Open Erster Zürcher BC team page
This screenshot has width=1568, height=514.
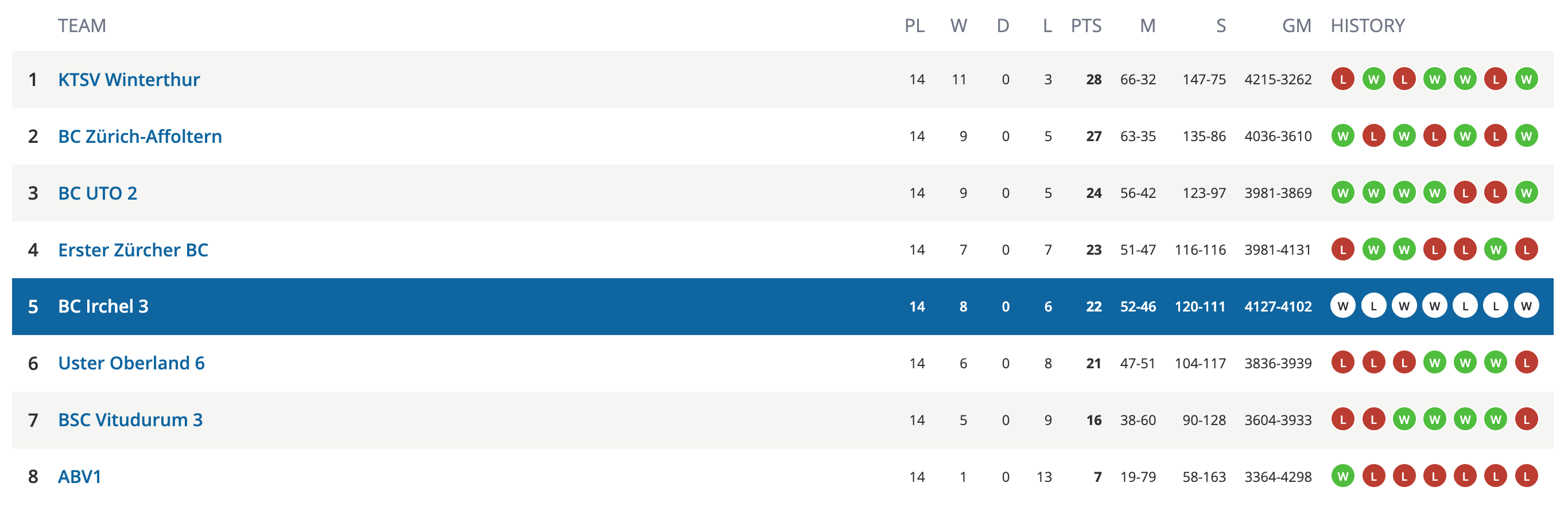click(x=133, y=250)
